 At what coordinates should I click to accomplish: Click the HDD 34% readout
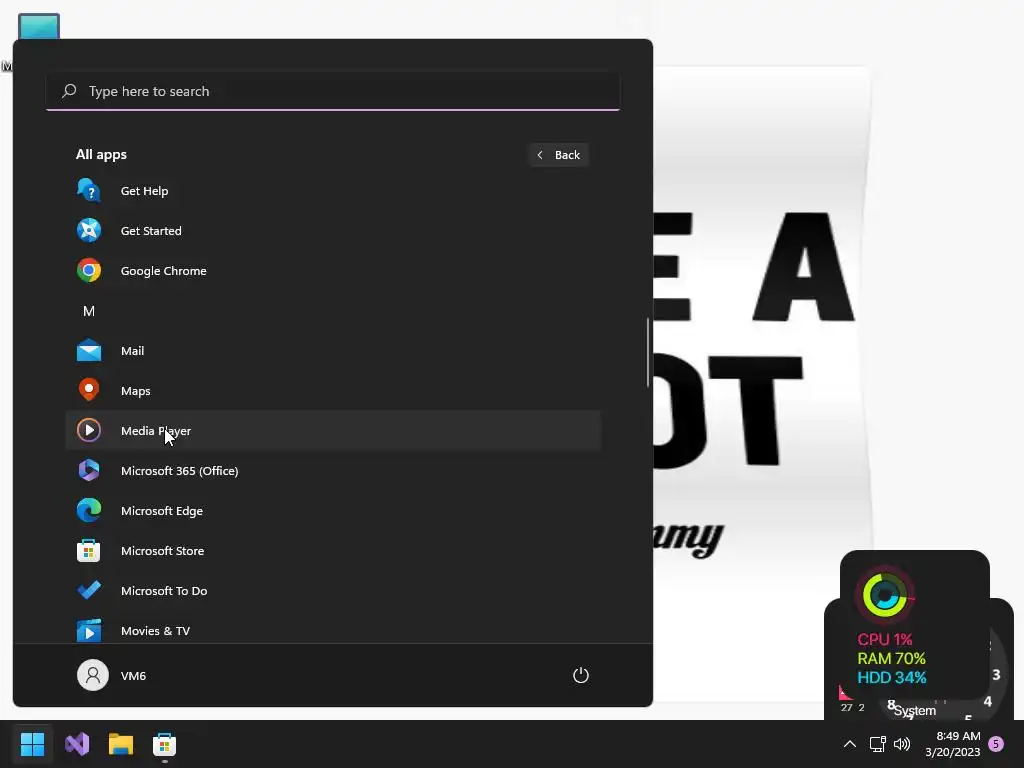click(891, 677)
